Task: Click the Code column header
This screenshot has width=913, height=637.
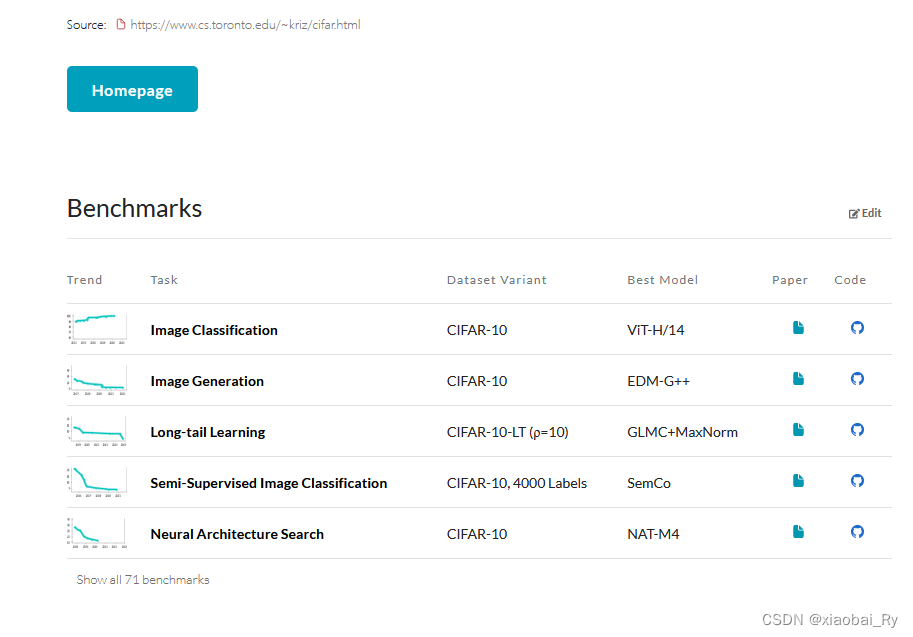Action: tap(850, 280)
